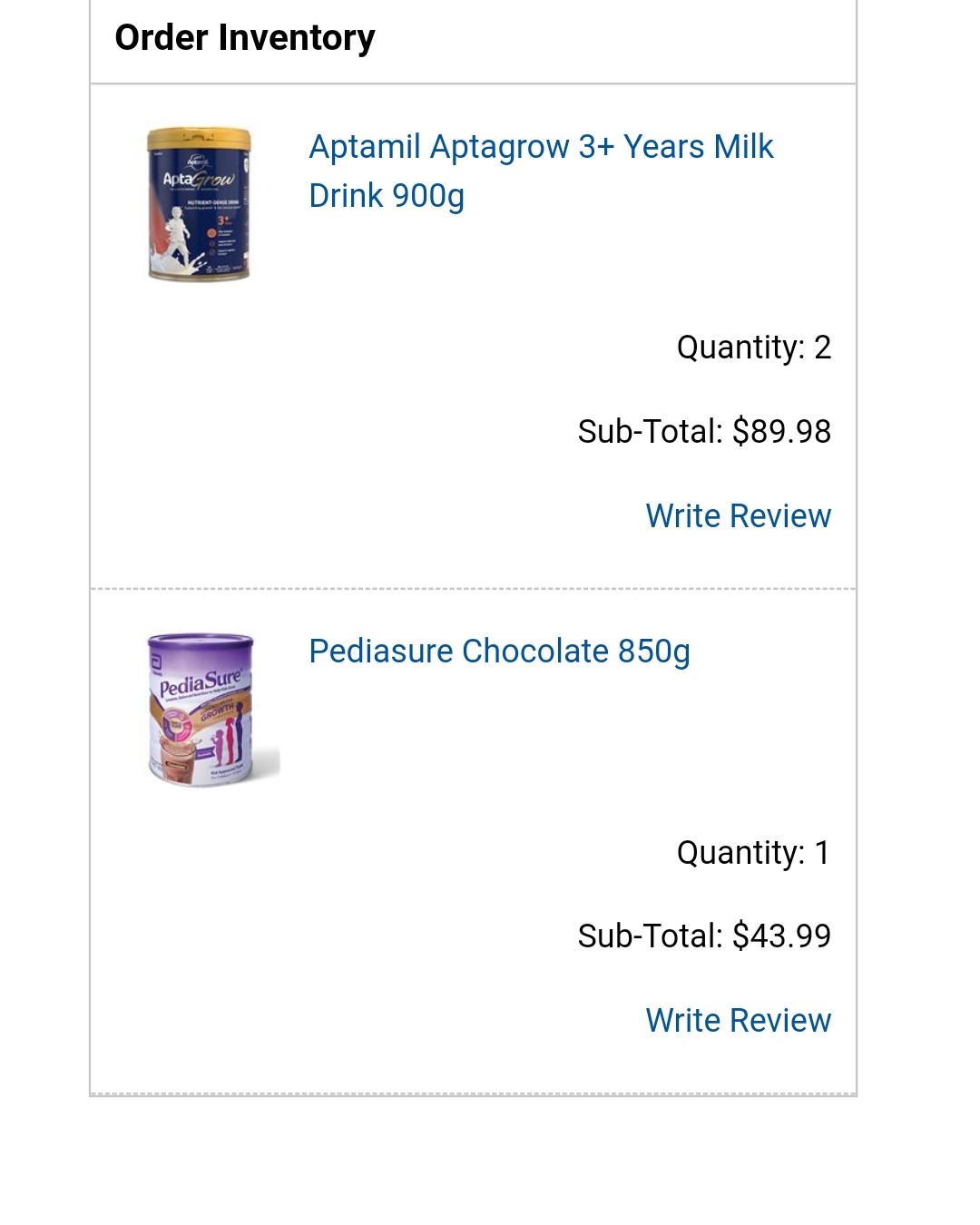Click the 3+ age badge on Aptamil tin

click(x=223, y=220)
